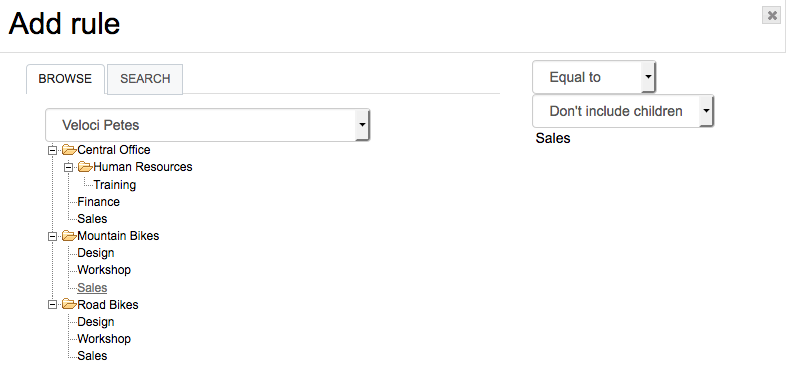Switch to the BROWSE tab

coord(65,79)
